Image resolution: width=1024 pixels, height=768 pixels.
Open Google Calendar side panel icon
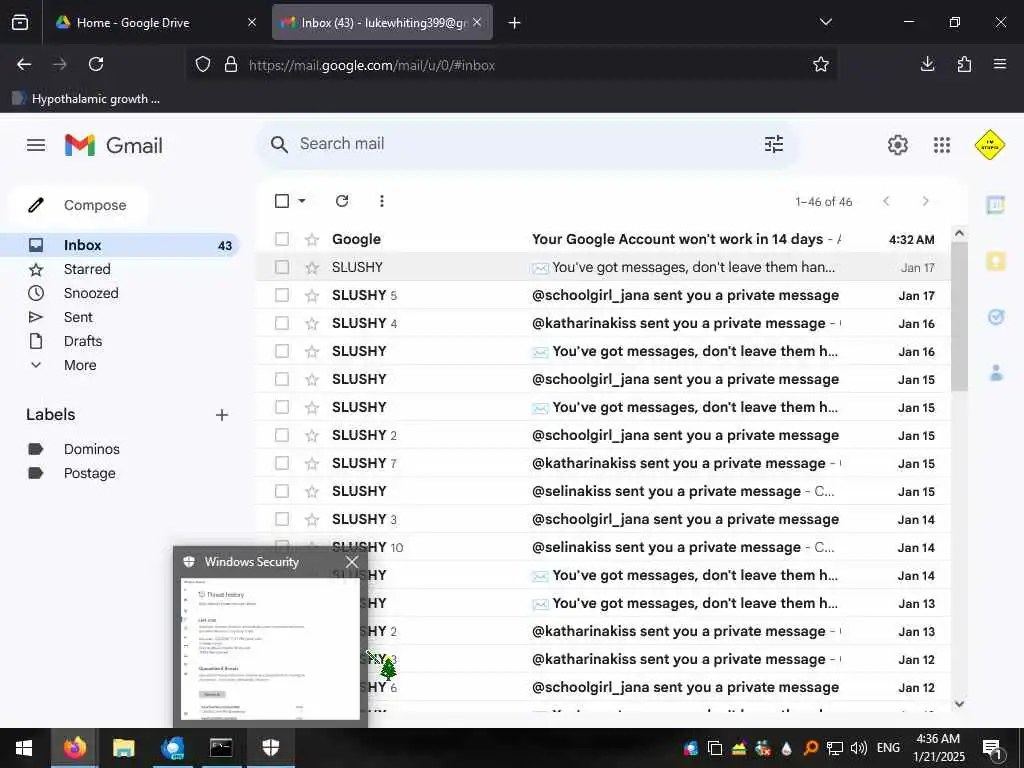(x=995, y=205)
